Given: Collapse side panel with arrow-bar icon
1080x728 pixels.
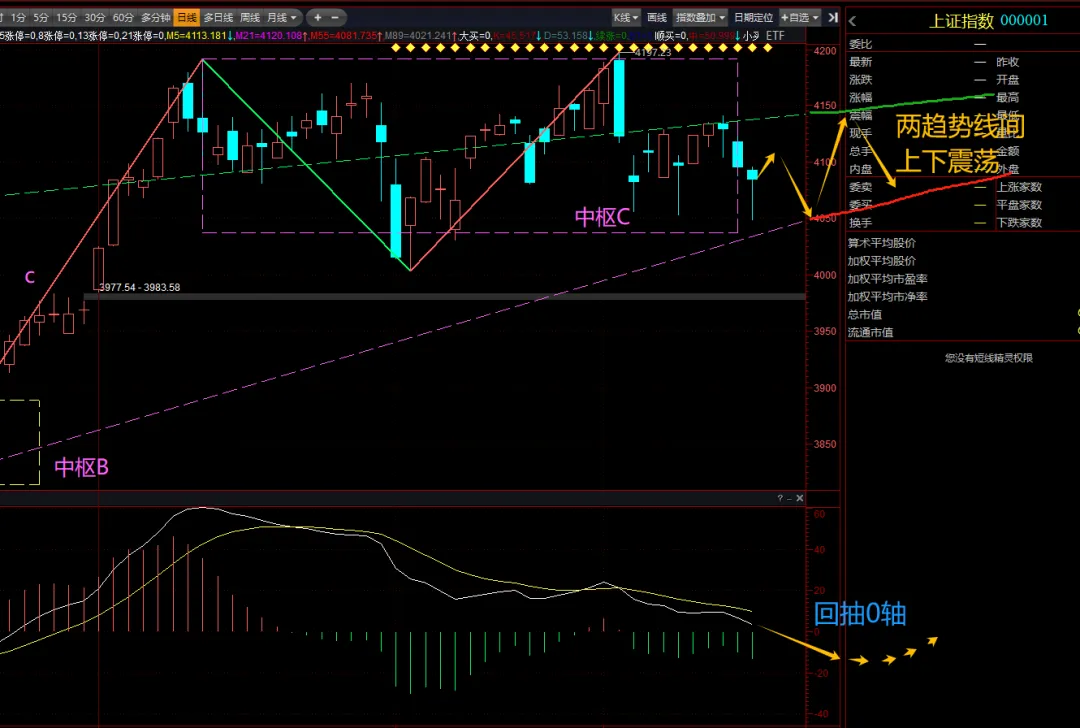Looking at the screenshot, I should click(833, 17).
